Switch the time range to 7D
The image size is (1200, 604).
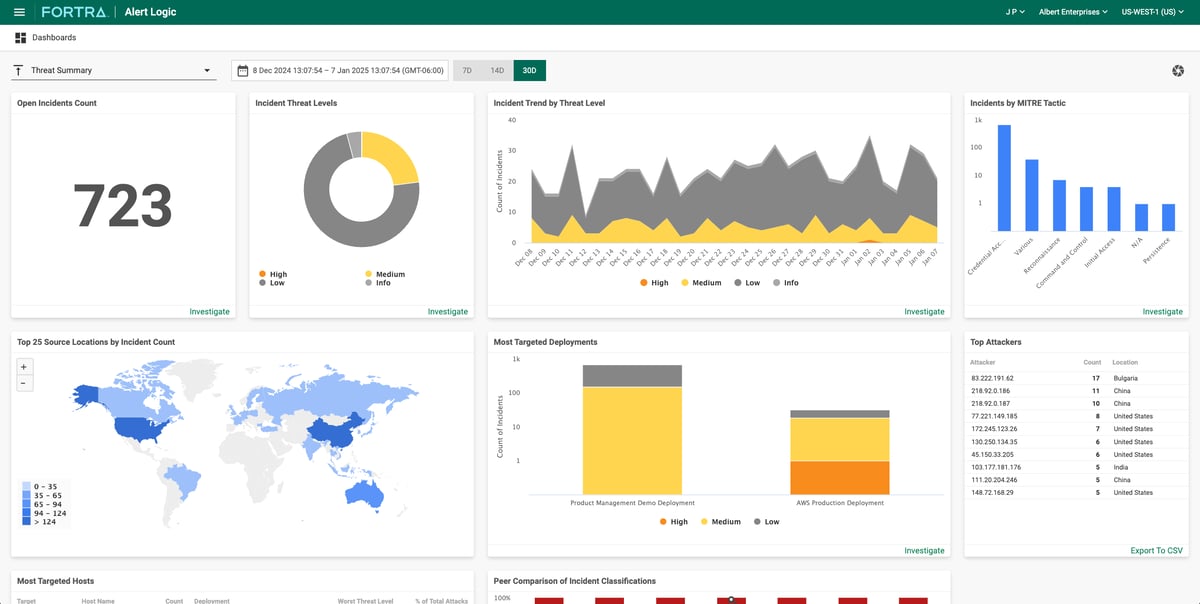(465, 70)
